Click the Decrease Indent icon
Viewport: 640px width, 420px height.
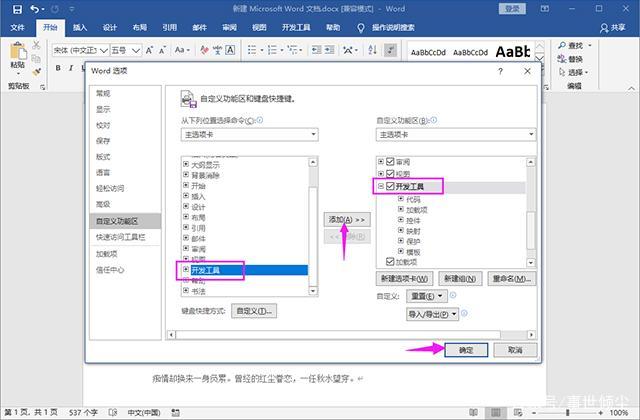tap(316, 50)
